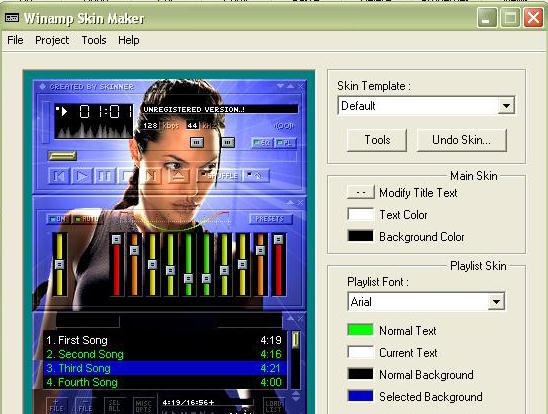Click the Winamp Skin Maker title bar icon
The width and height of the screenshot is (548, 414).
point(12,18)
